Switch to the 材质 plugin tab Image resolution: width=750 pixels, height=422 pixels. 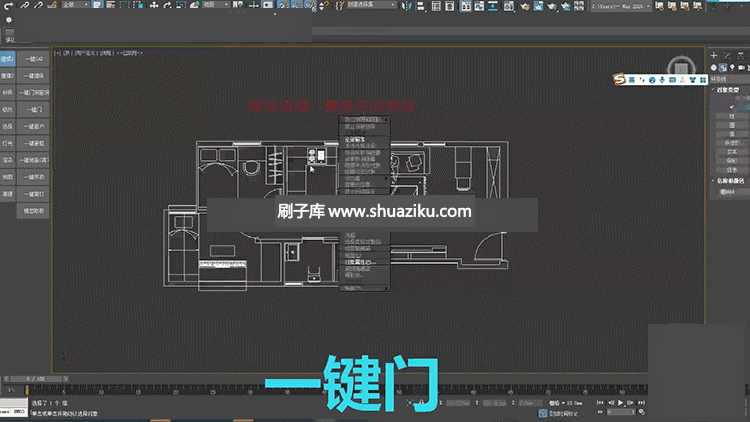tap(7, 92)
